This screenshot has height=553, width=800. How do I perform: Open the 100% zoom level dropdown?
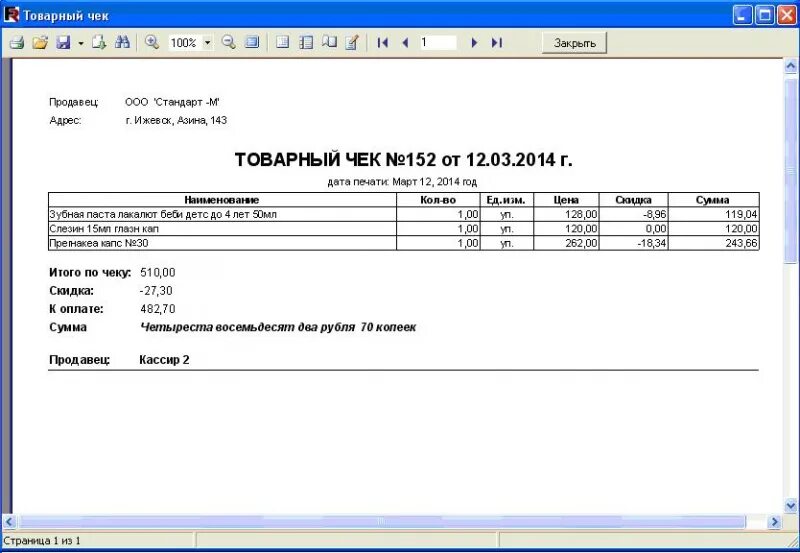(x=207, y=43)
